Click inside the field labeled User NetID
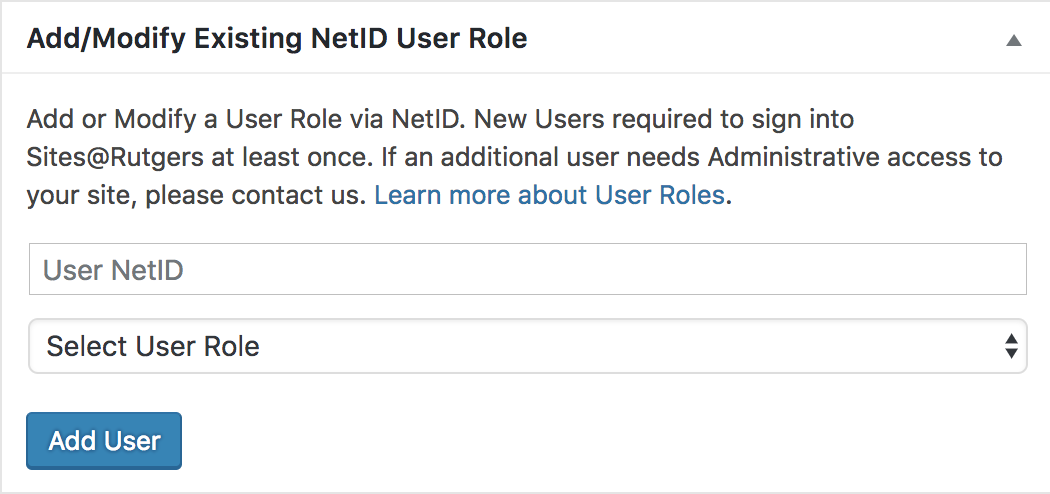 (x=527, y=270)
